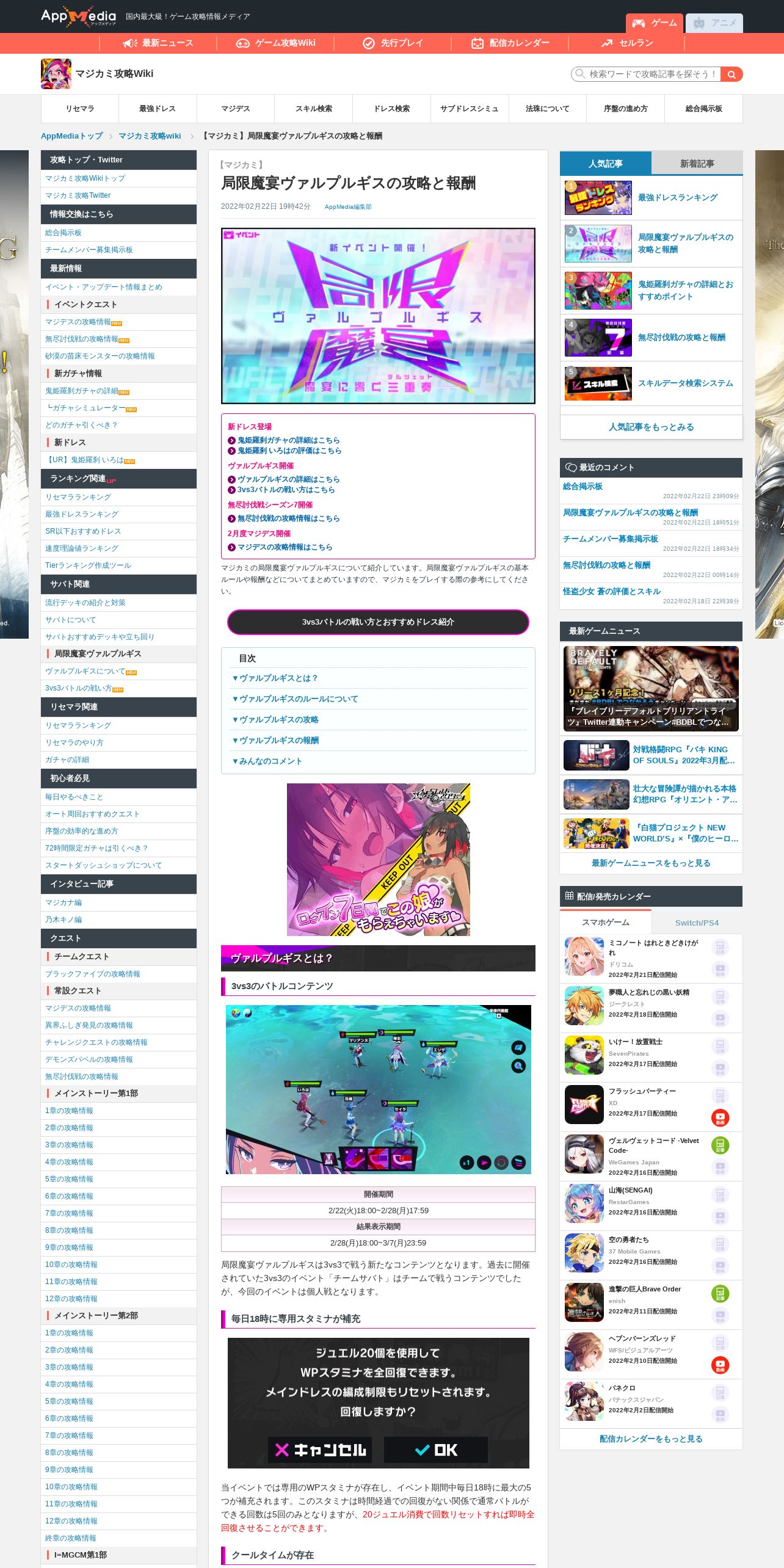Viewport: 784px width, 1568px height.
Task: Open the 夢職人と忘れじの黒い妖精 app icon
Action: [584, 1006]
